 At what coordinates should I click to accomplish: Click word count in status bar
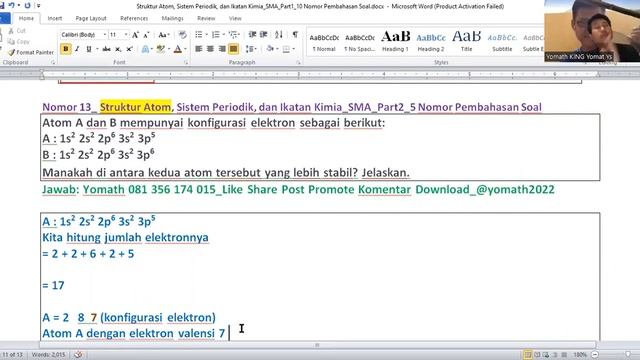tap(48, 355)
